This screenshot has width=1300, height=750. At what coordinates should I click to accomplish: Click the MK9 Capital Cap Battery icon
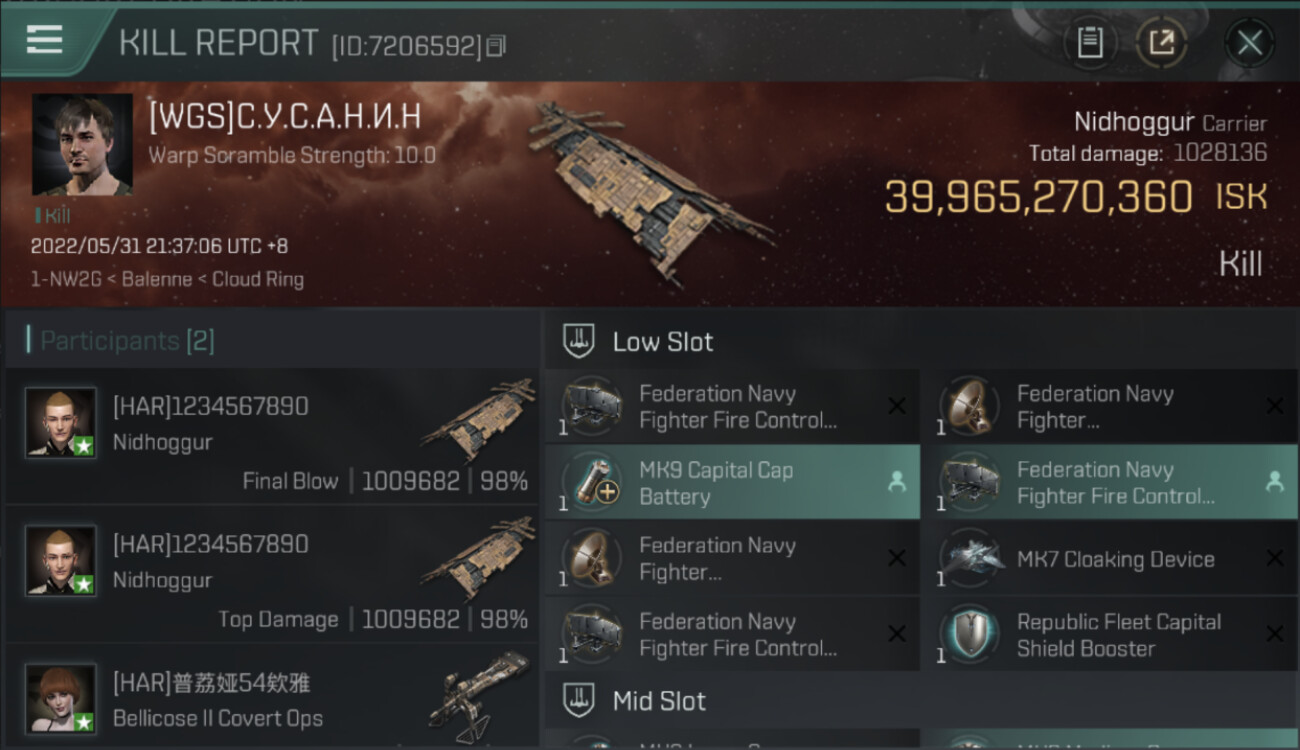593,482
